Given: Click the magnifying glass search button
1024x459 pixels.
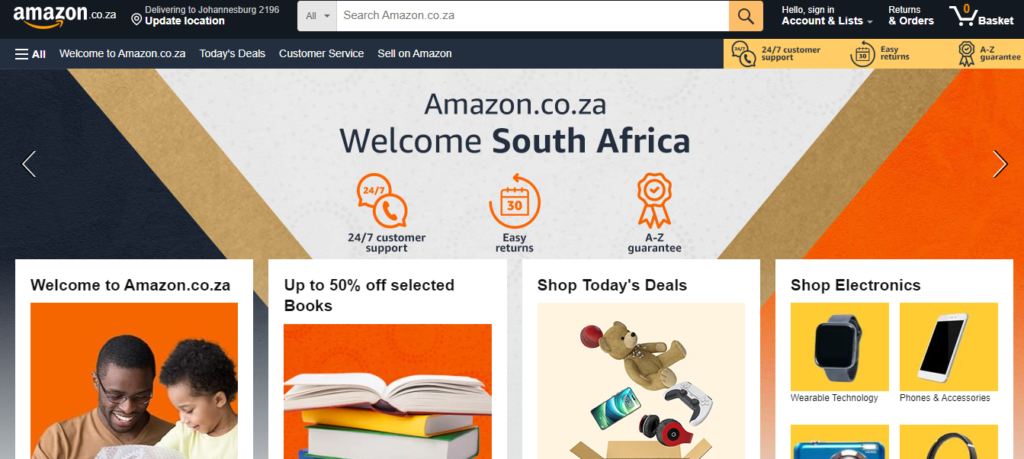Looking at the screenshot, I should pos(745,16).
